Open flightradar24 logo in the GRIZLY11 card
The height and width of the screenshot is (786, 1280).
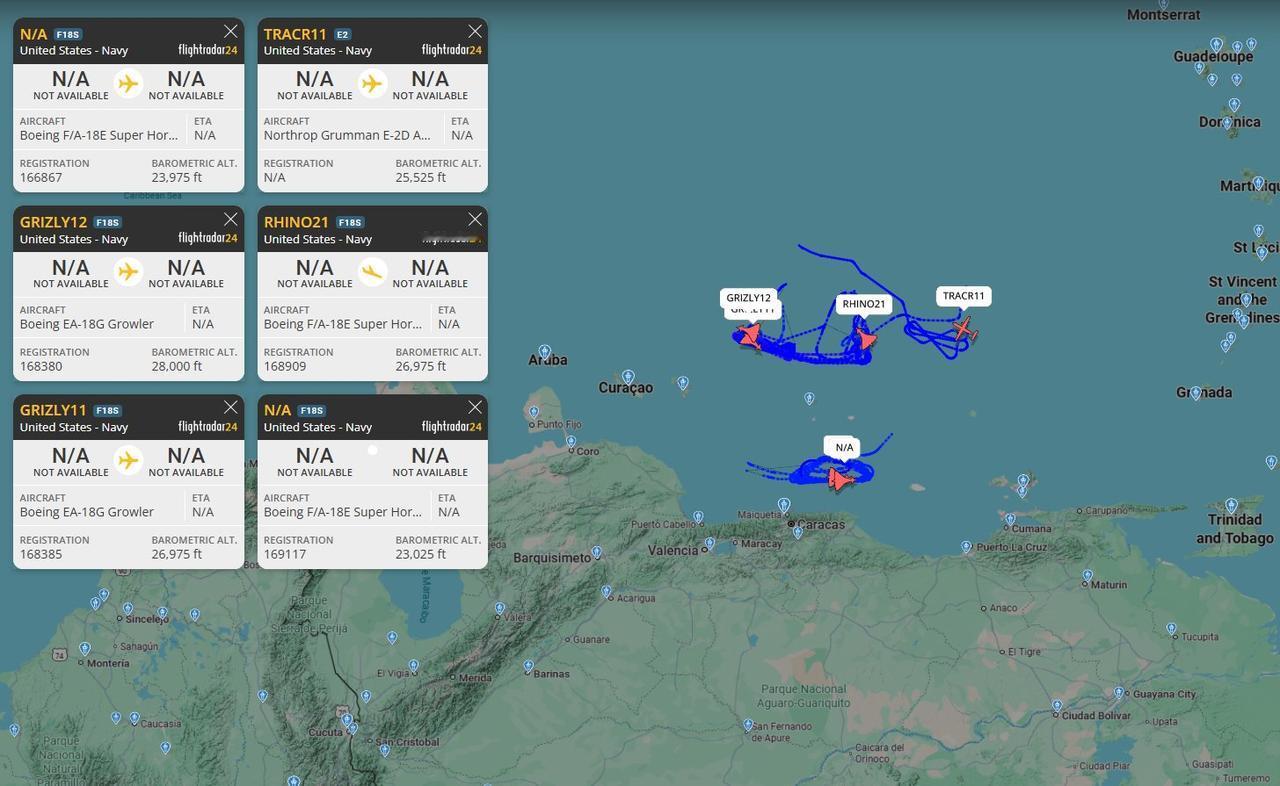coord(208,426)
